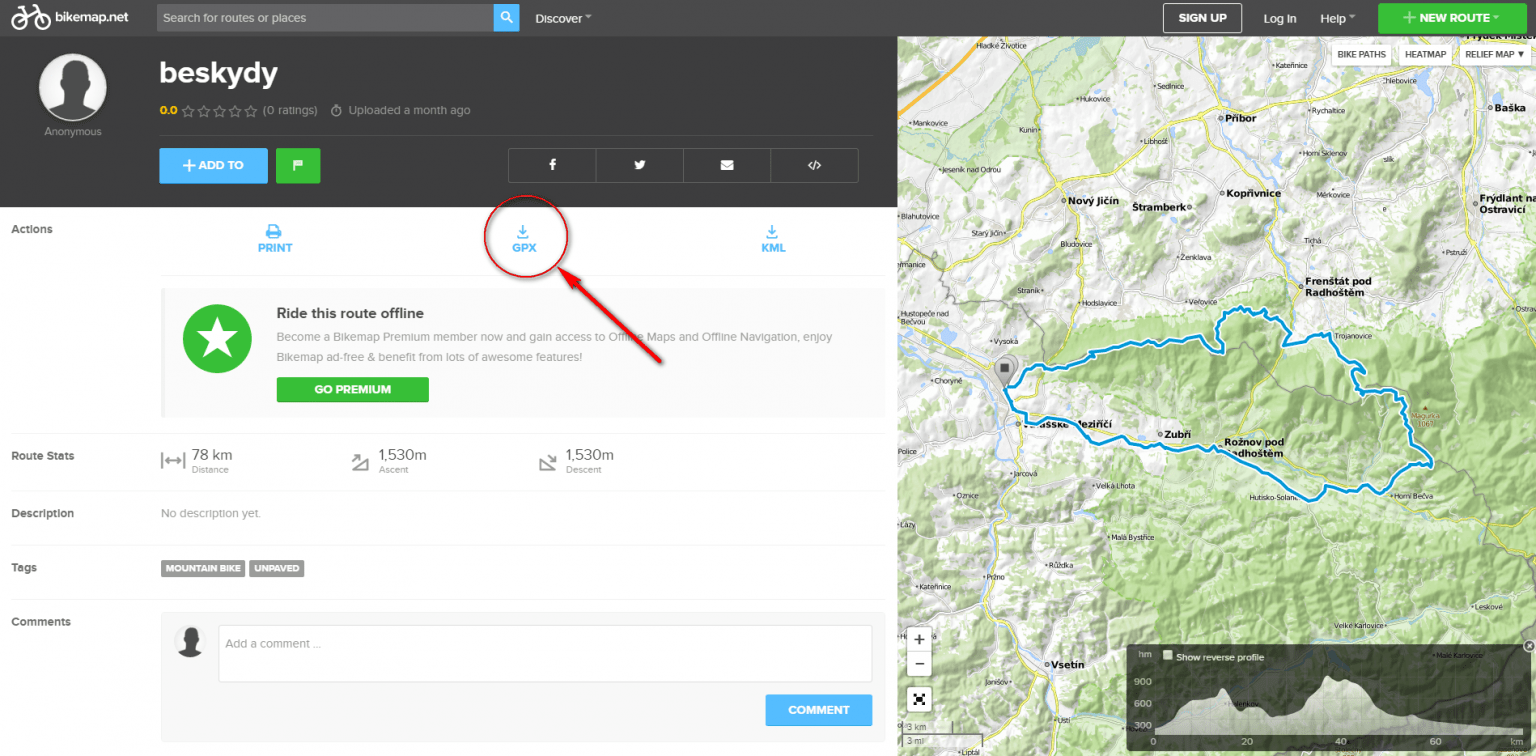Open the NEW ROUTE dropdown
The width and height of the screenshot is (1536, 756).
[1451, 18]
